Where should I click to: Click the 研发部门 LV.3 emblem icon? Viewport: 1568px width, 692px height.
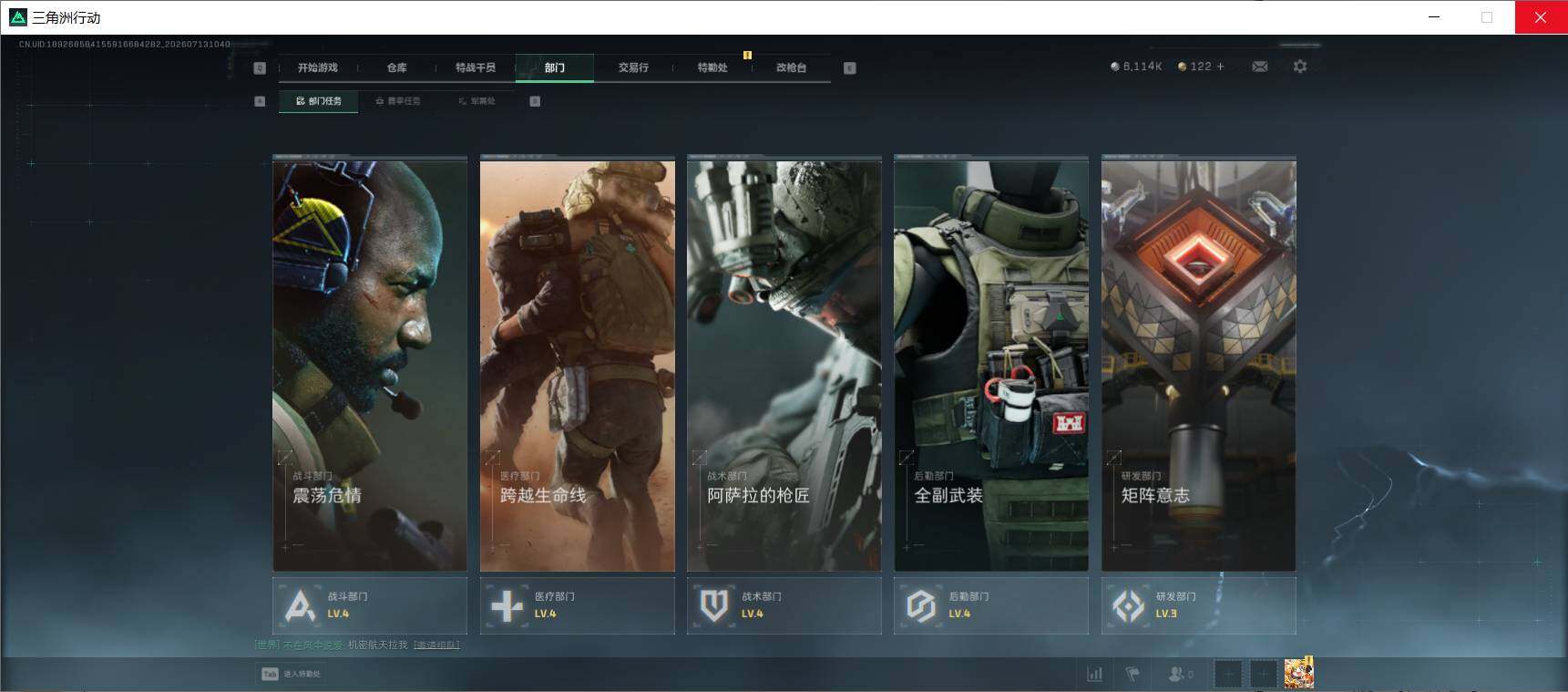point(1128,605)
